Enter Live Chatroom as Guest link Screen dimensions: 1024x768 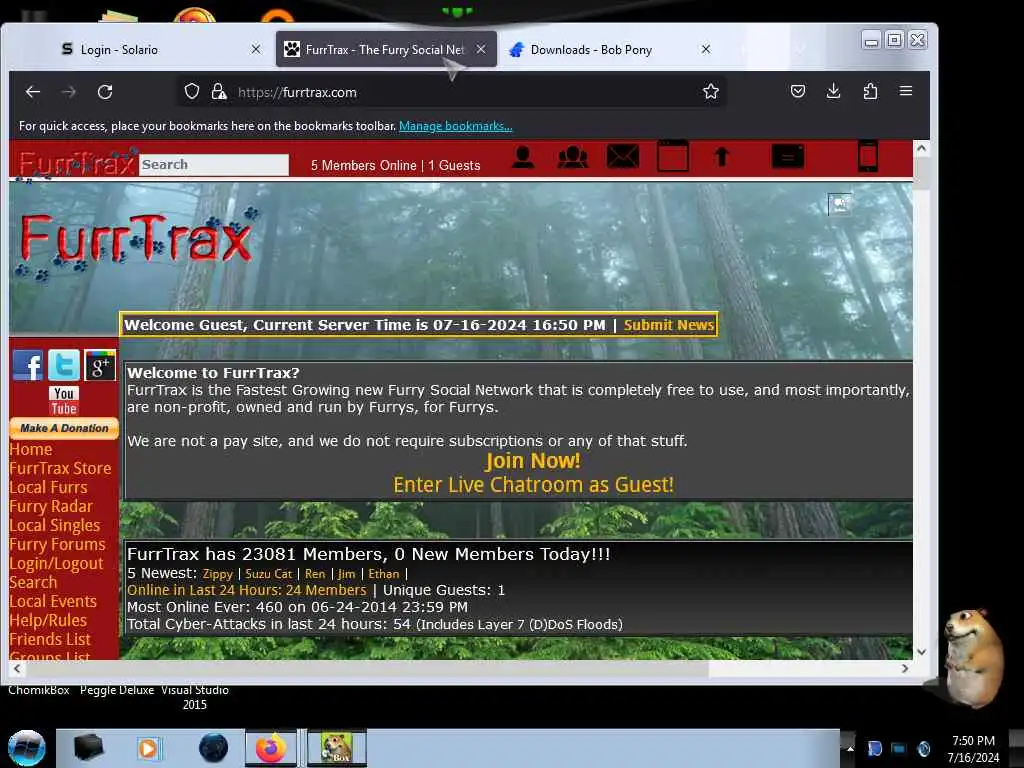[533, 485]
